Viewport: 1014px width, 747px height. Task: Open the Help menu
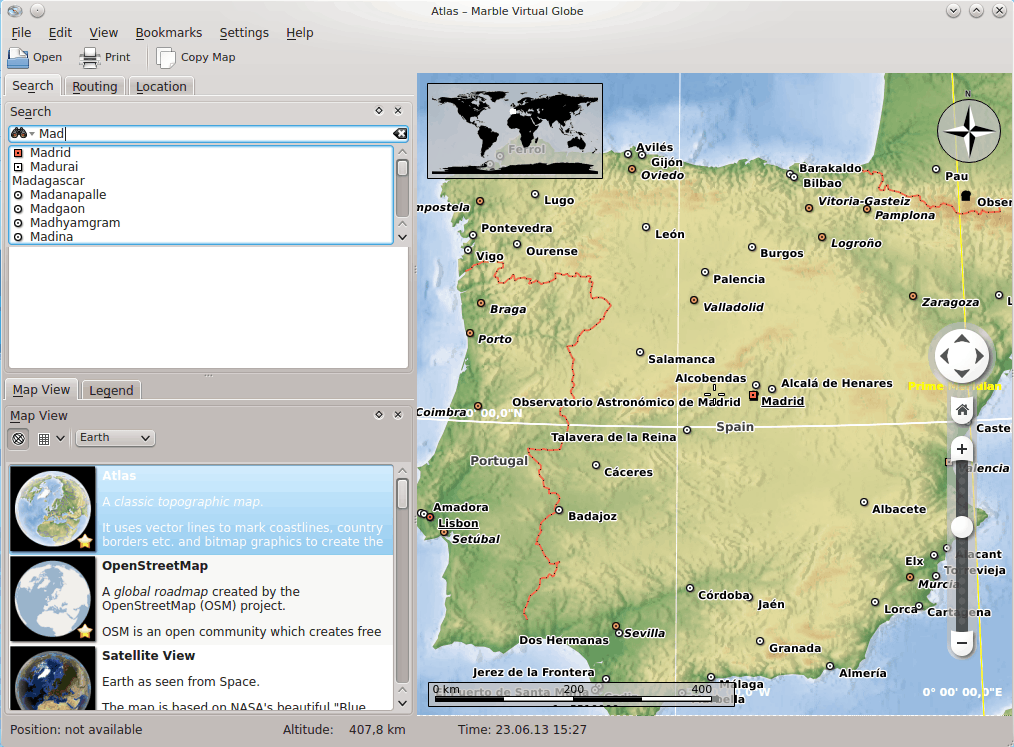click(x=299, y=33)
